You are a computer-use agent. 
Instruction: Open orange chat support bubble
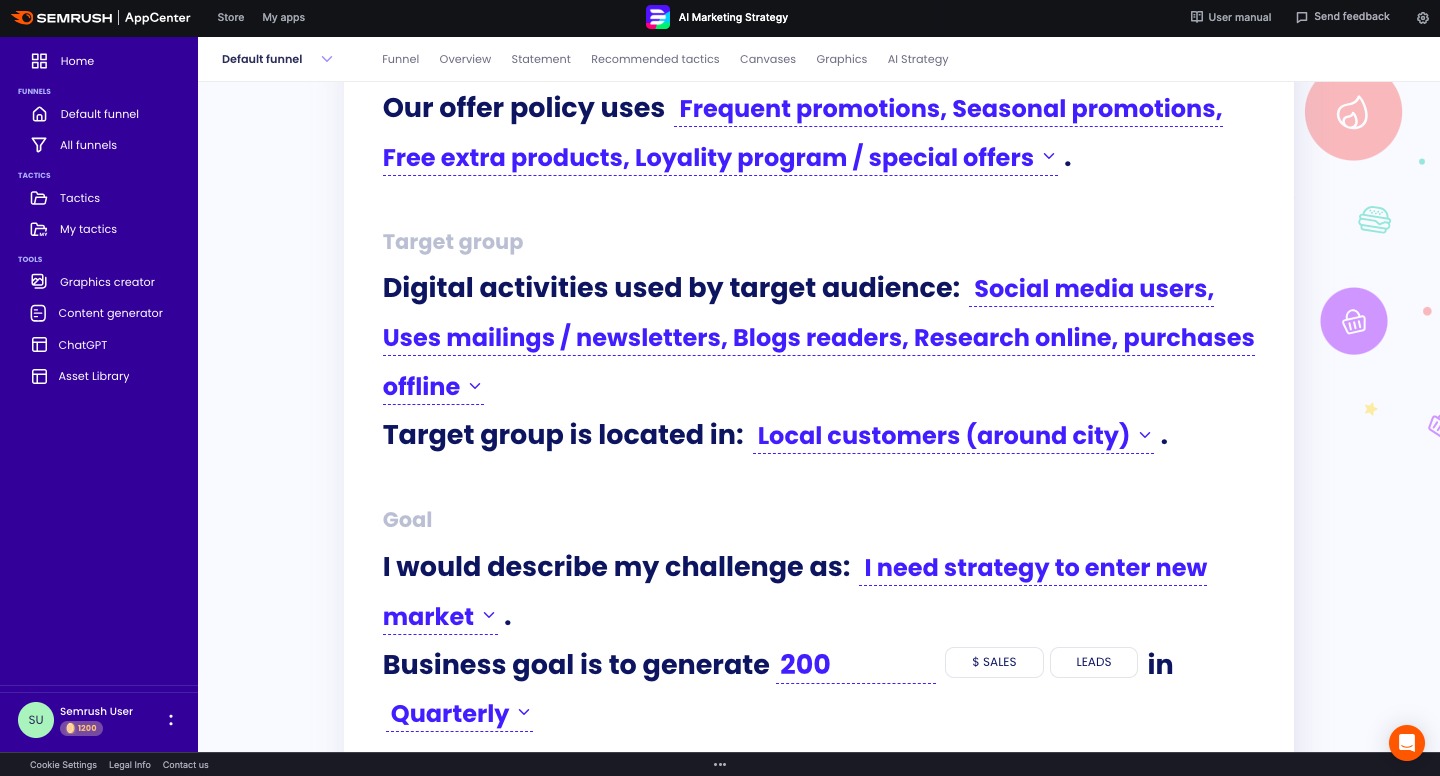click(x=1407, y=743)
